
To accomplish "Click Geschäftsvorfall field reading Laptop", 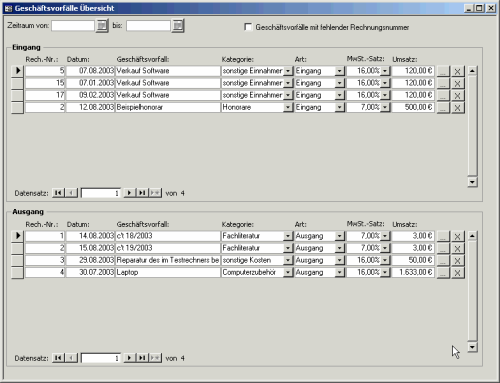I will click(168, 273).
